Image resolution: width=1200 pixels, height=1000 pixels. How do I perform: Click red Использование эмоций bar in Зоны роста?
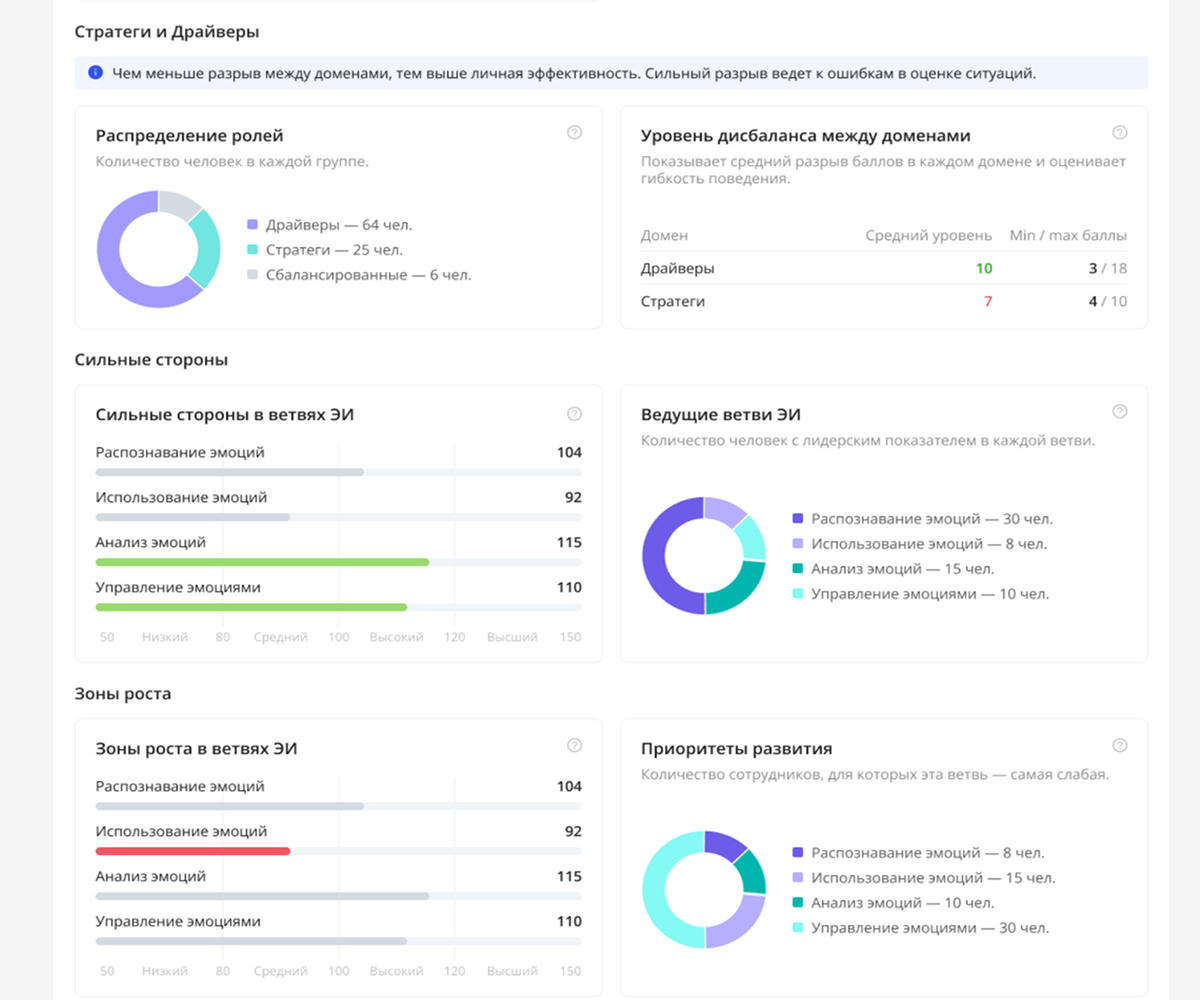coord(193,851)
